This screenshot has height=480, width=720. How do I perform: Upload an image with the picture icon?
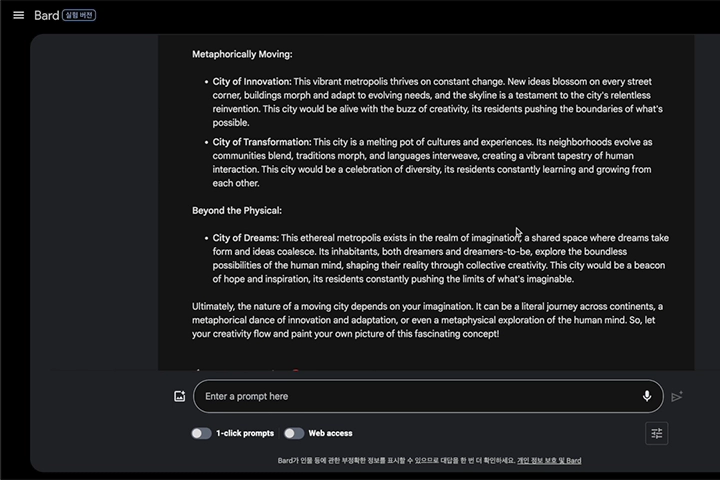pyautogui.click(x=180, y=396)
